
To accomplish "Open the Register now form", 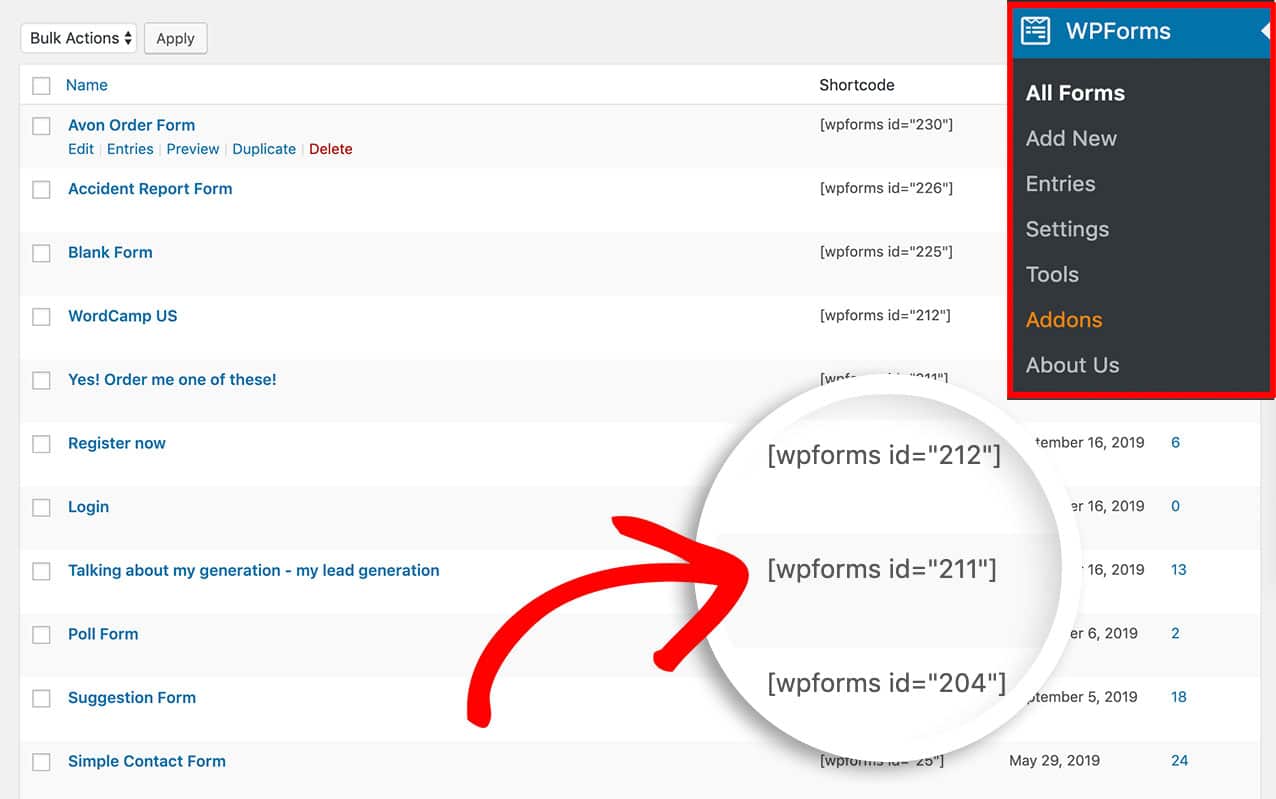I will coord(117,443).
